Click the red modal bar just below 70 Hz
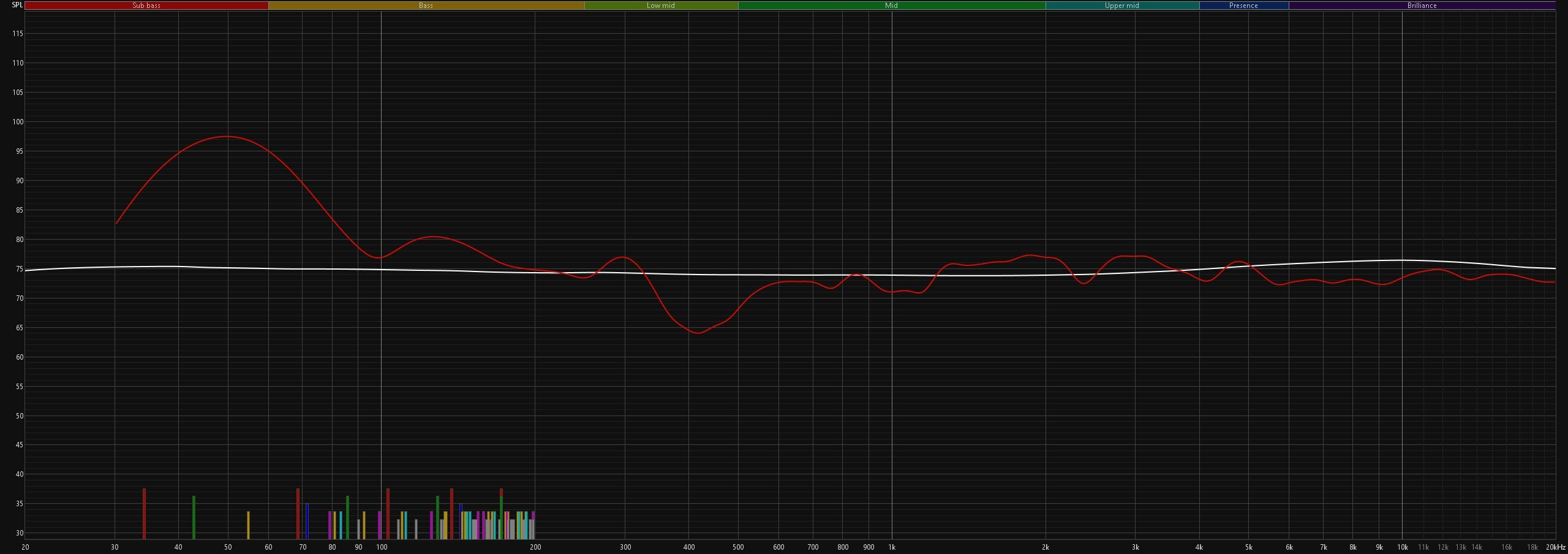This screenshot has height=554, width=1568. pos(298,514)
